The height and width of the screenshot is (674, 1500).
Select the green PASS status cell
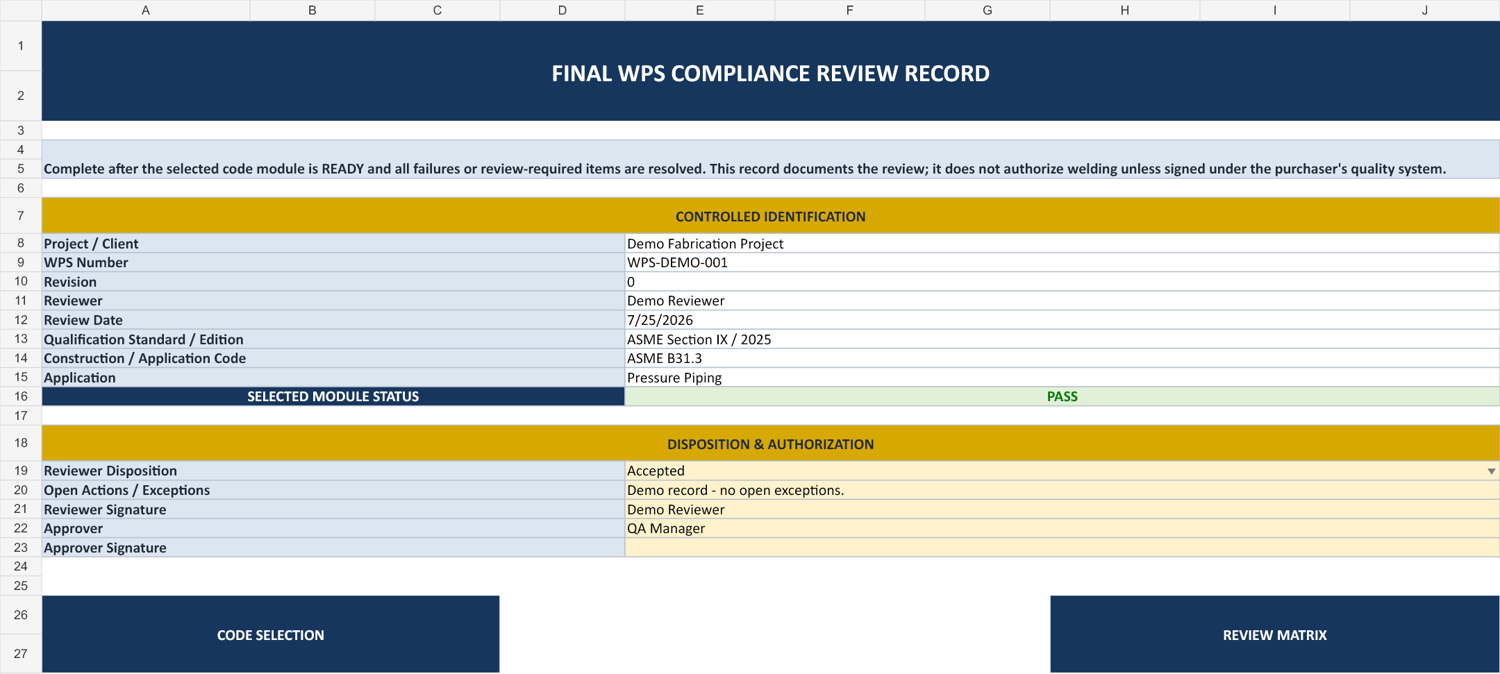(1062, 396)
